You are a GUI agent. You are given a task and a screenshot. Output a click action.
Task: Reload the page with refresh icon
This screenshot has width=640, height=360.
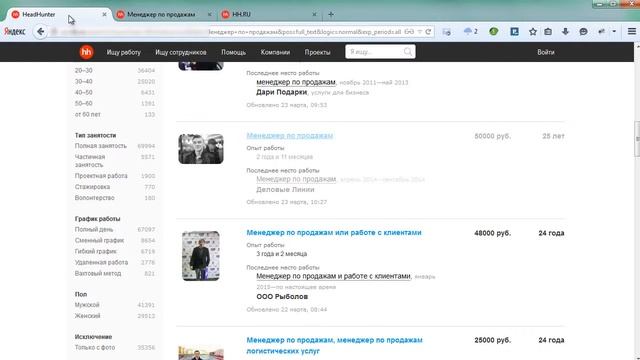428,31
